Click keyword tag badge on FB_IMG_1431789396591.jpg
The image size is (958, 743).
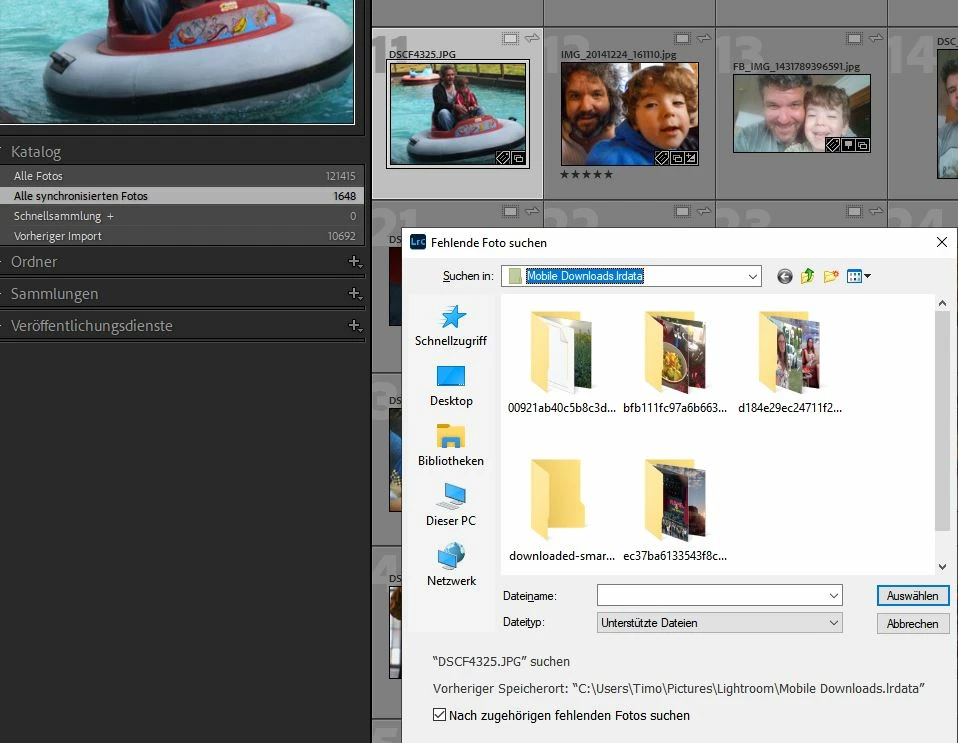(833, 145)
